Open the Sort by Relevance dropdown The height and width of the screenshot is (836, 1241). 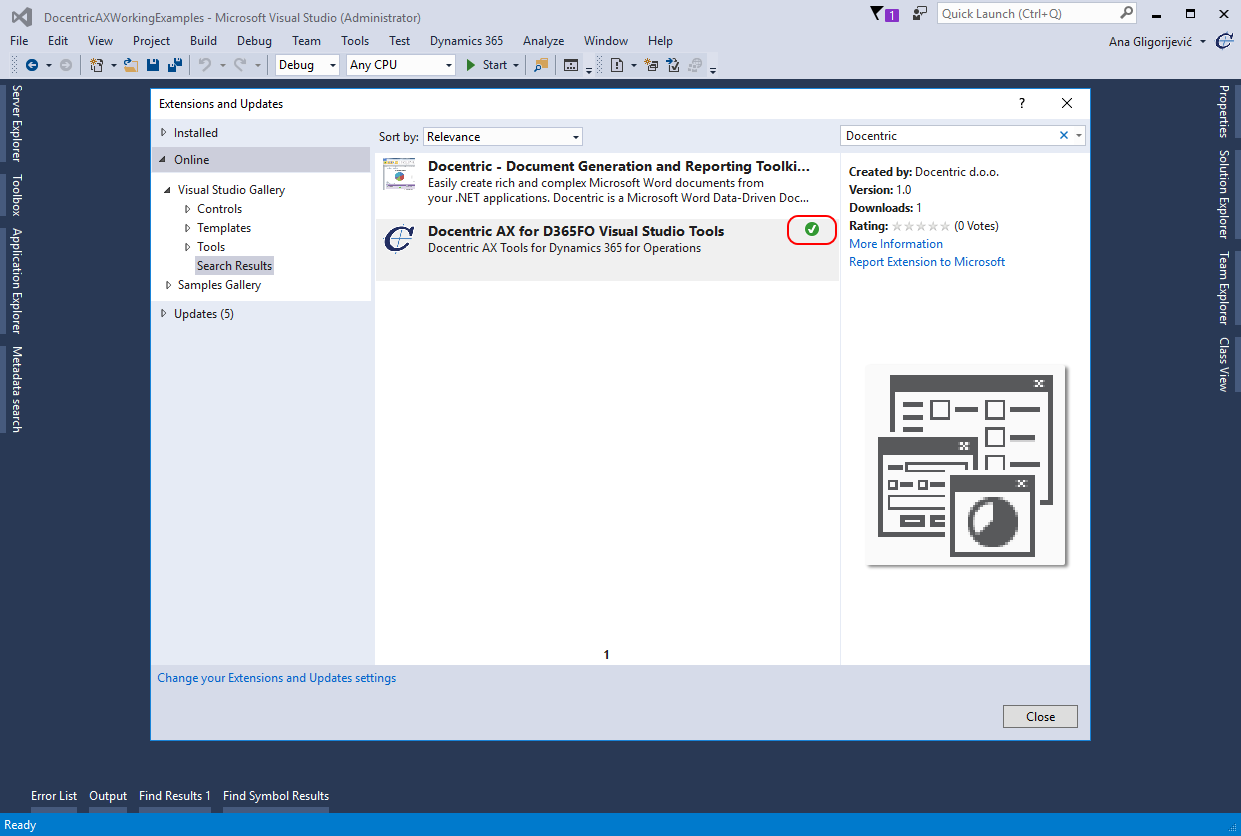503,137
